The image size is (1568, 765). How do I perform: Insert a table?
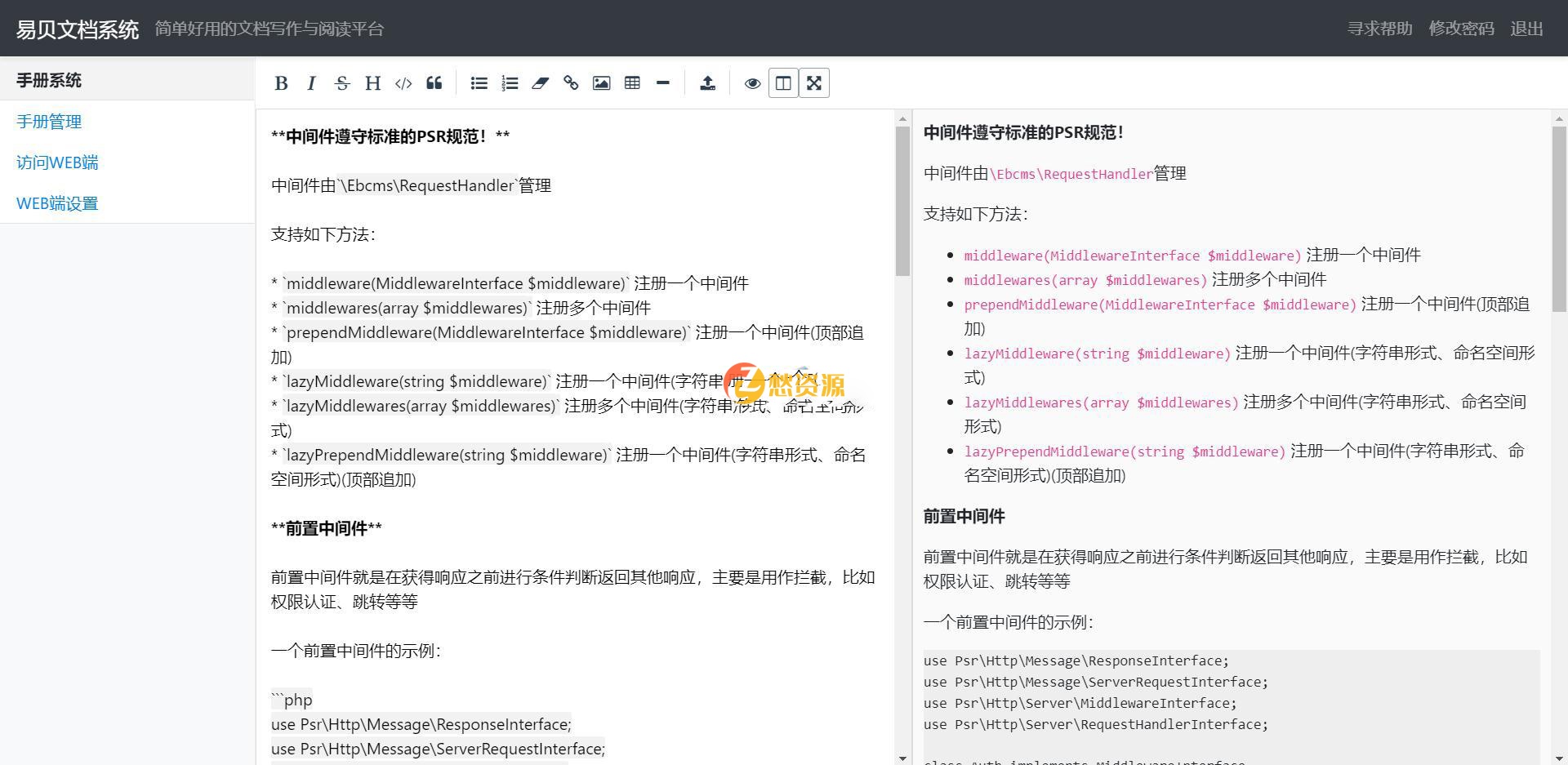tap(632, 82)
